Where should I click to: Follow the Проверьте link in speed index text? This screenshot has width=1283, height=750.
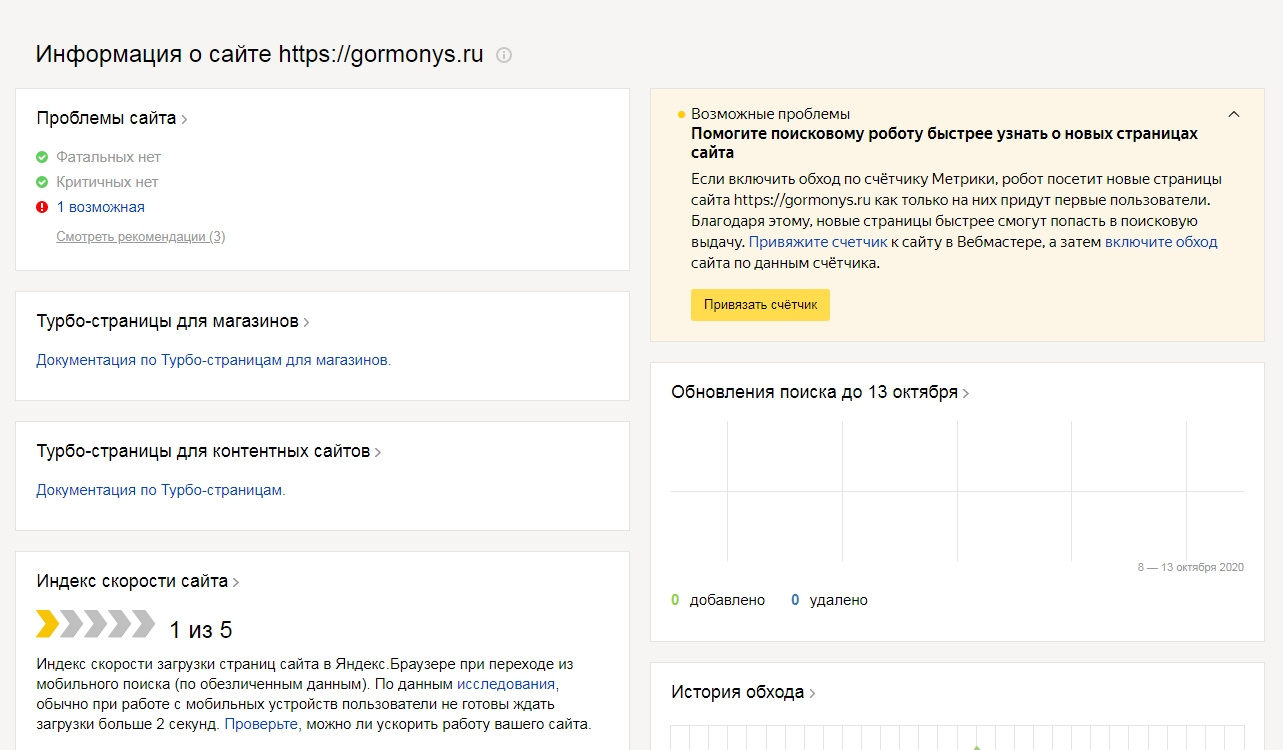pos(261,724)
